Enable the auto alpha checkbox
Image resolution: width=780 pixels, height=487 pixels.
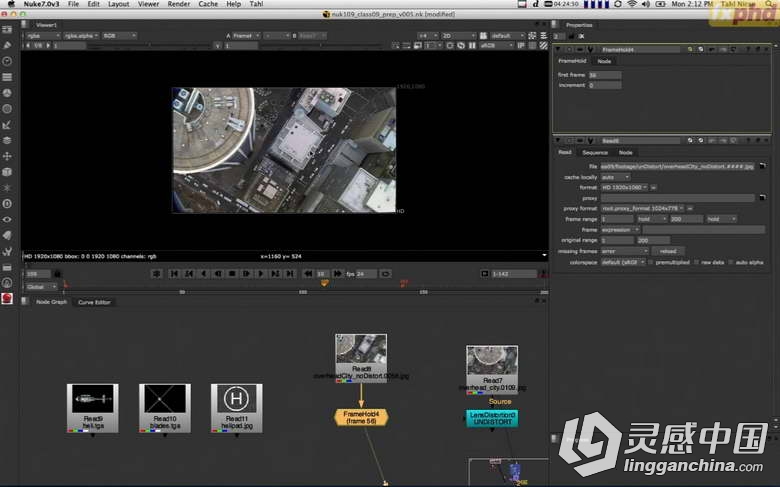pos(731,262)
